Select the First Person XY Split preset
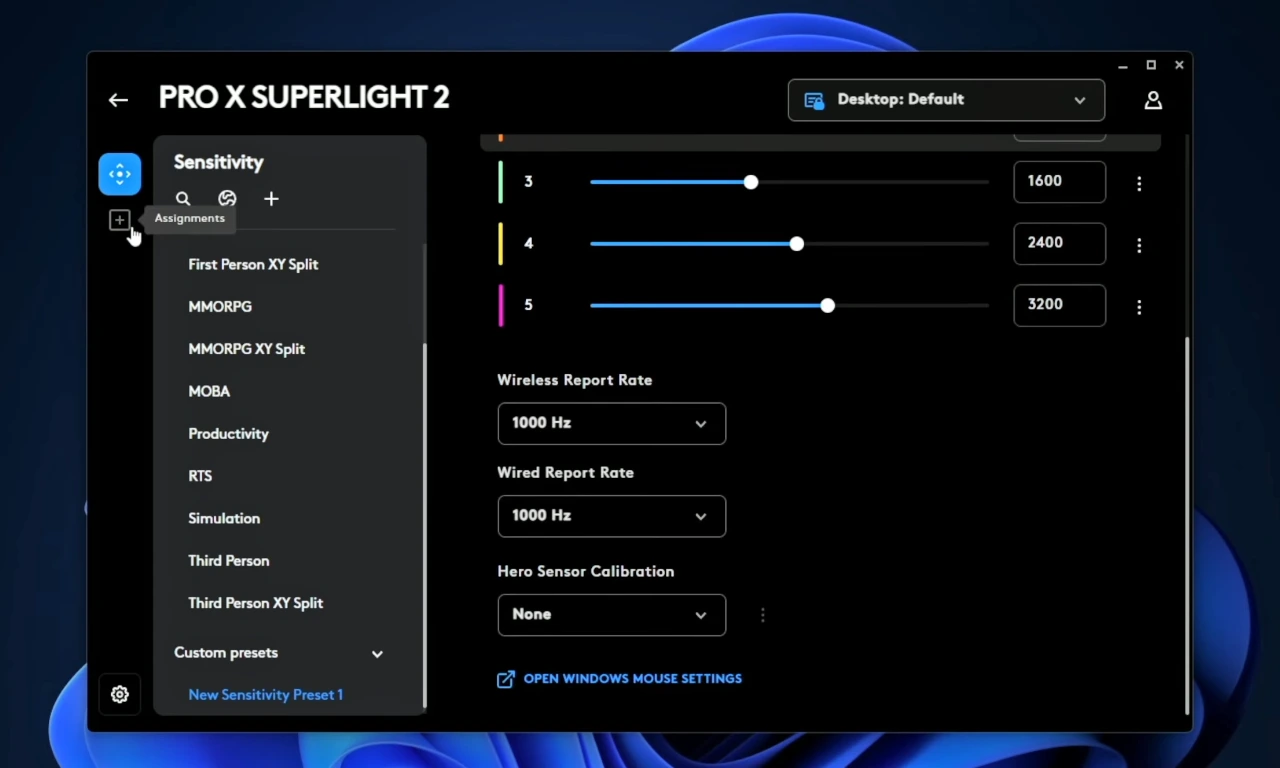Screen dimensions: 1280x768 253,264
